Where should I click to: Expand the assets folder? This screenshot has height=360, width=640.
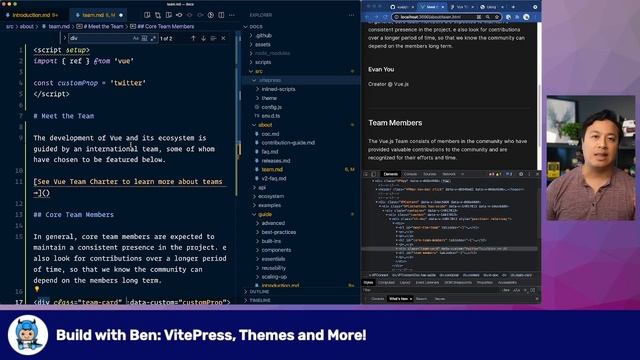click(262, 44)
